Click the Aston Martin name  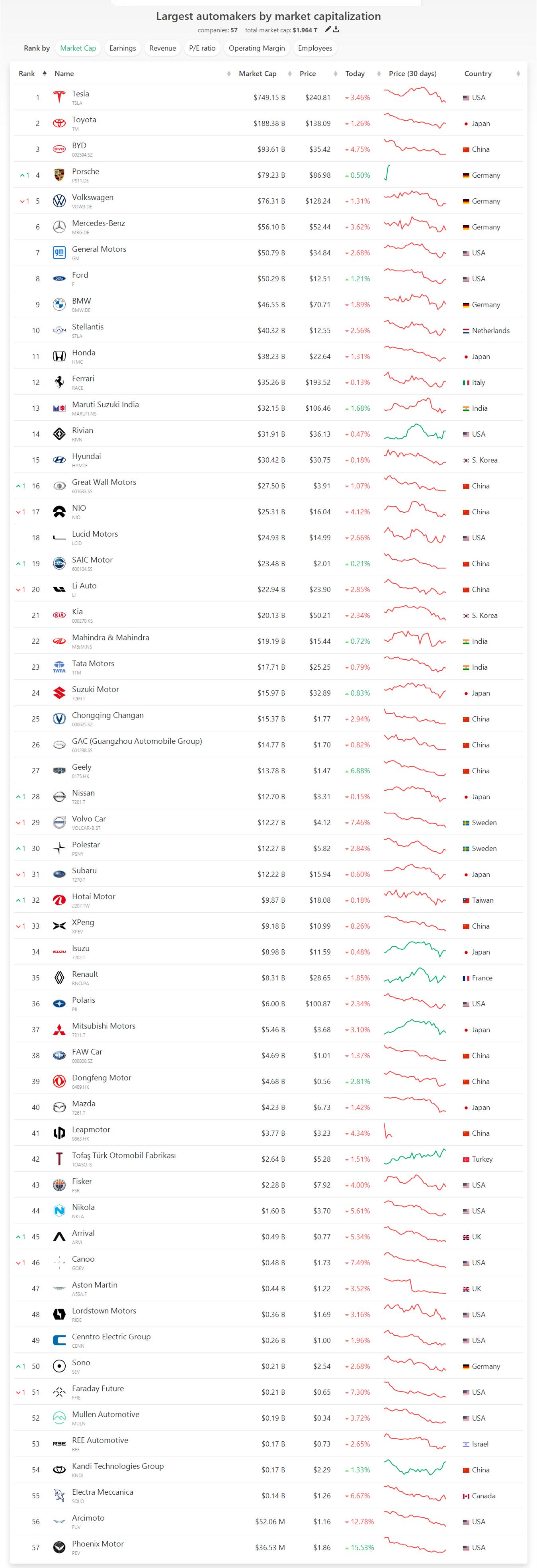click(95, 1284)
